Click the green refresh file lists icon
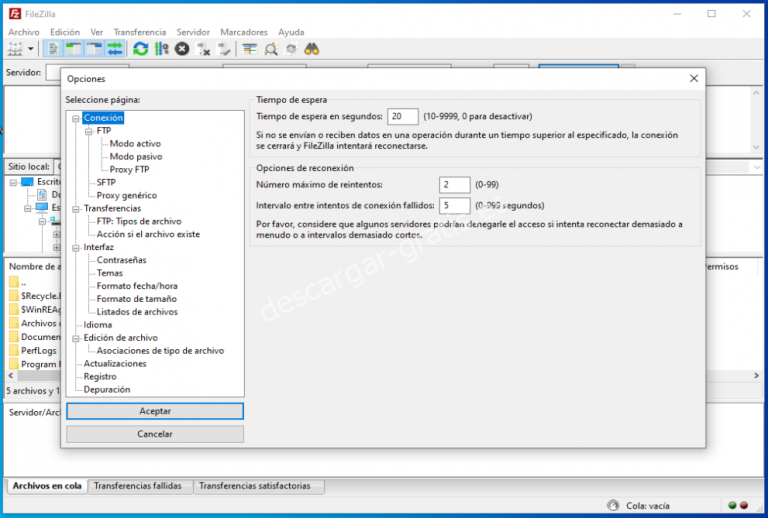 (141, 49)
